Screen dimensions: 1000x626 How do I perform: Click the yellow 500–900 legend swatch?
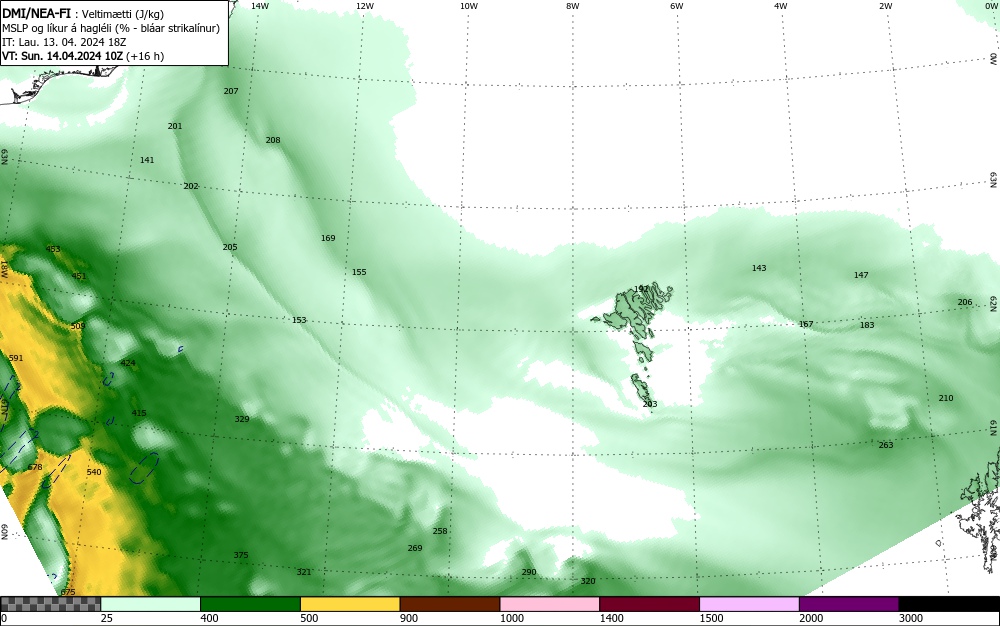tap(350, 604)
